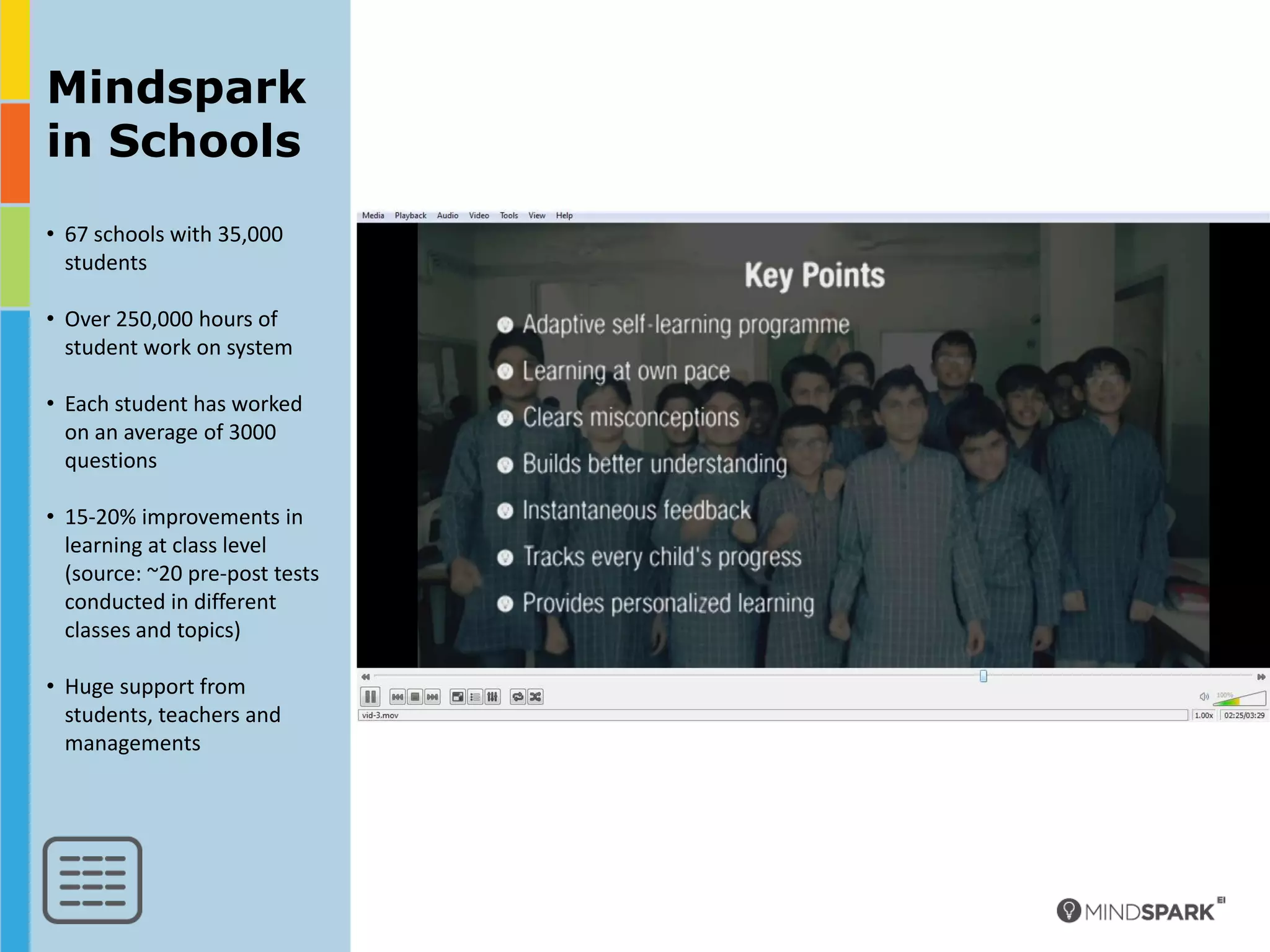Click 'Learning at own pace' in video
The height and width of the screenshot is (952, 1270).
pos(626,371)
